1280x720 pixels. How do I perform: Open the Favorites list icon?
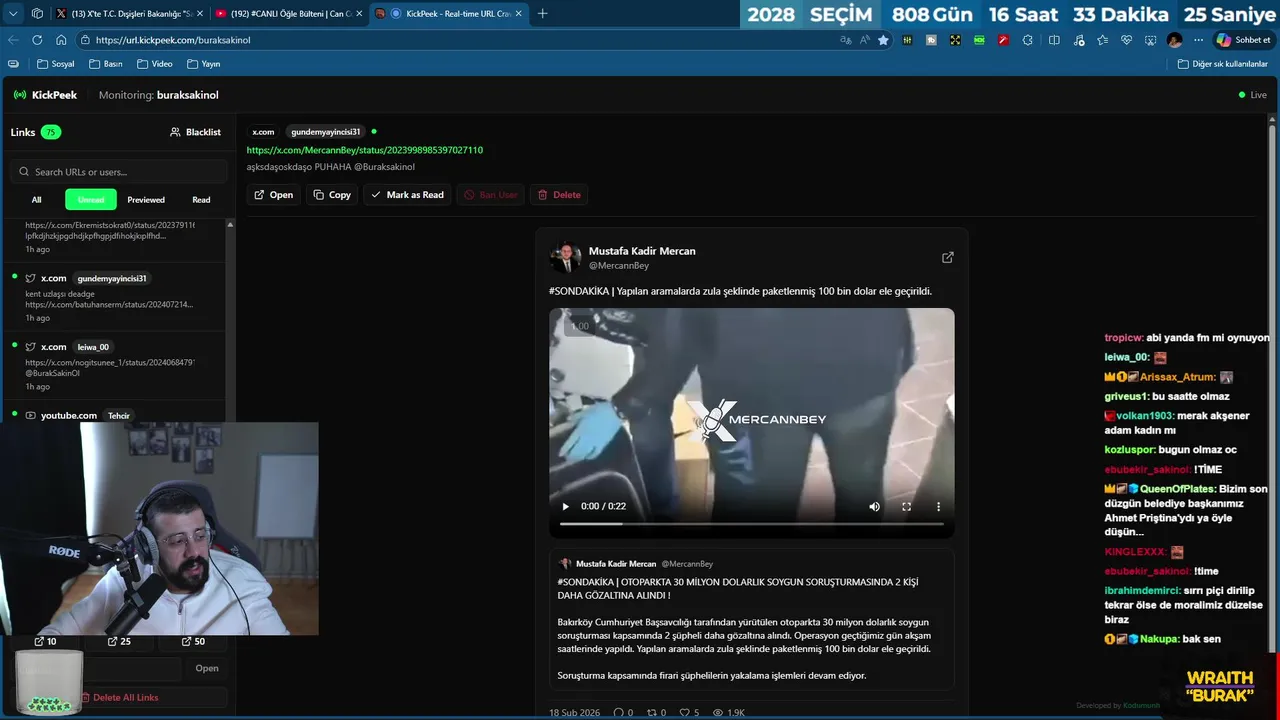click(x=1102, y=40)
